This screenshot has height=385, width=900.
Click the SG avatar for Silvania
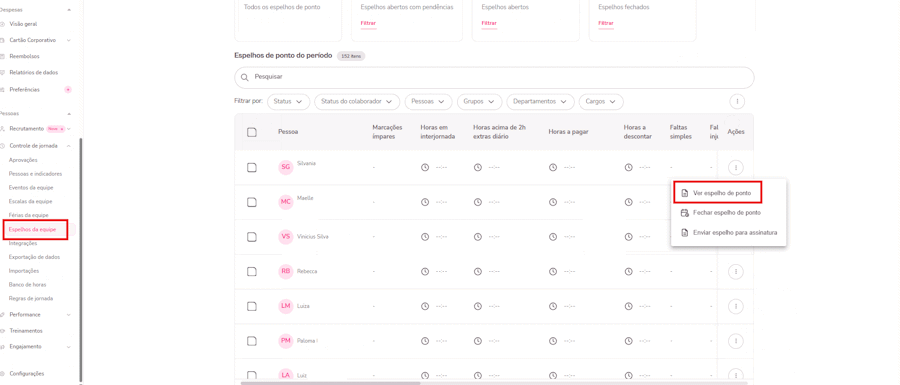pos(285,167)
